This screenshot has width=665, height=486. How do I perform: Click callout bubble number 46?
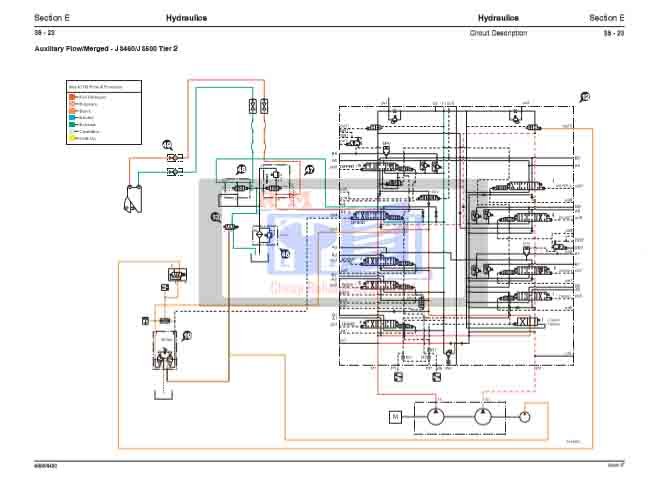pos(284,254)
